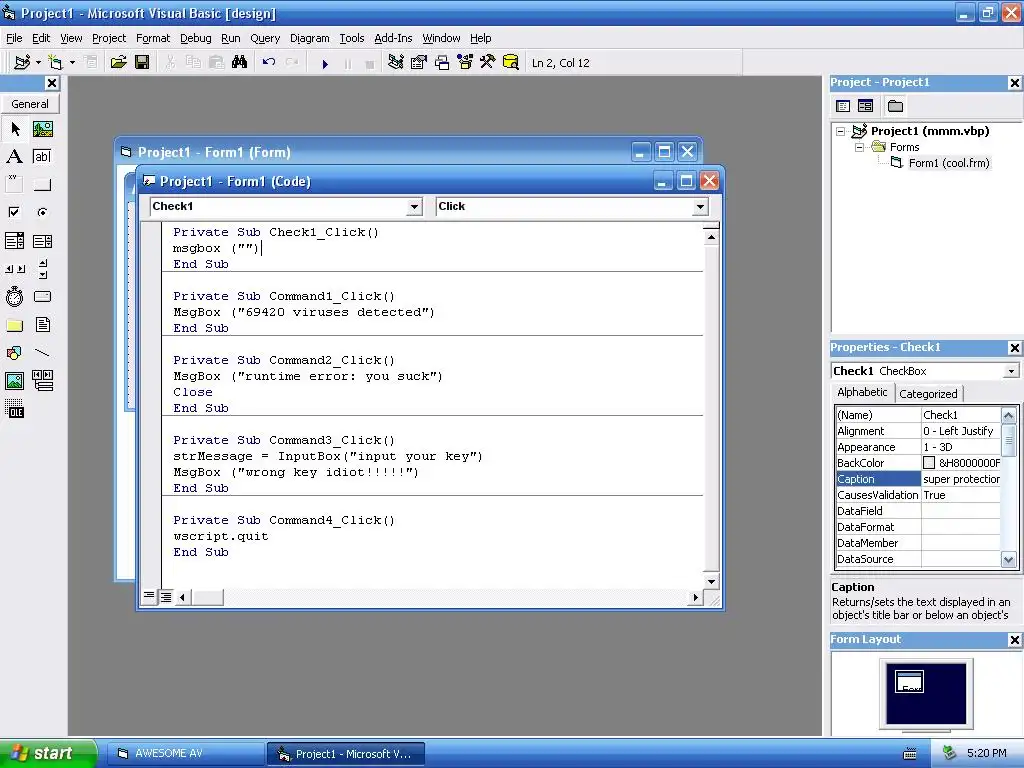Open the Click procedure dropdown in the code window

[x=700, y=207]
